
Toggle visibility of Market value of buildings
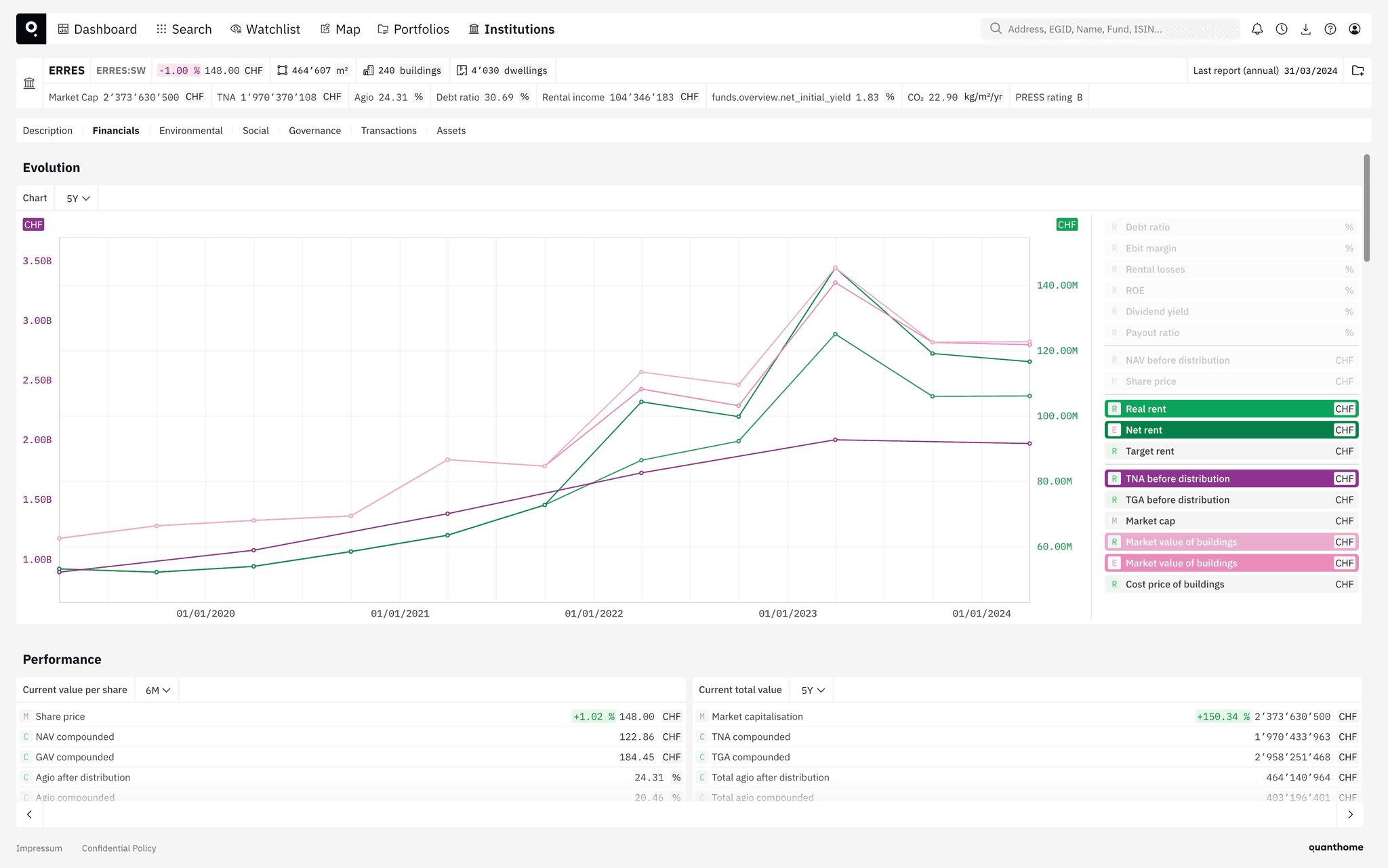(1230, 541)
